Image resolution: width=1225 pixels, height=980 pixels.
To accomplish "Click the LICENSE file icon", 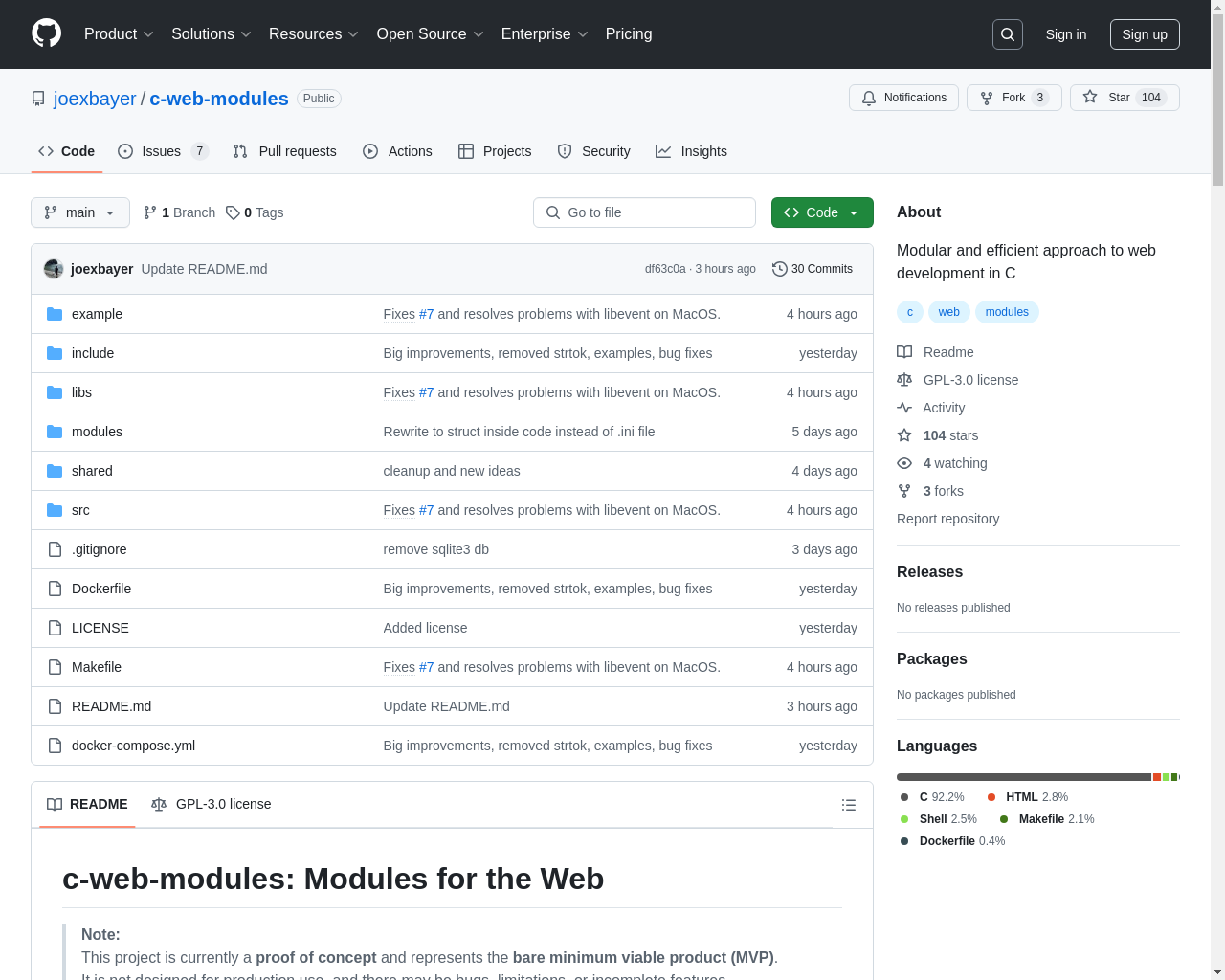I will (55, 628).
